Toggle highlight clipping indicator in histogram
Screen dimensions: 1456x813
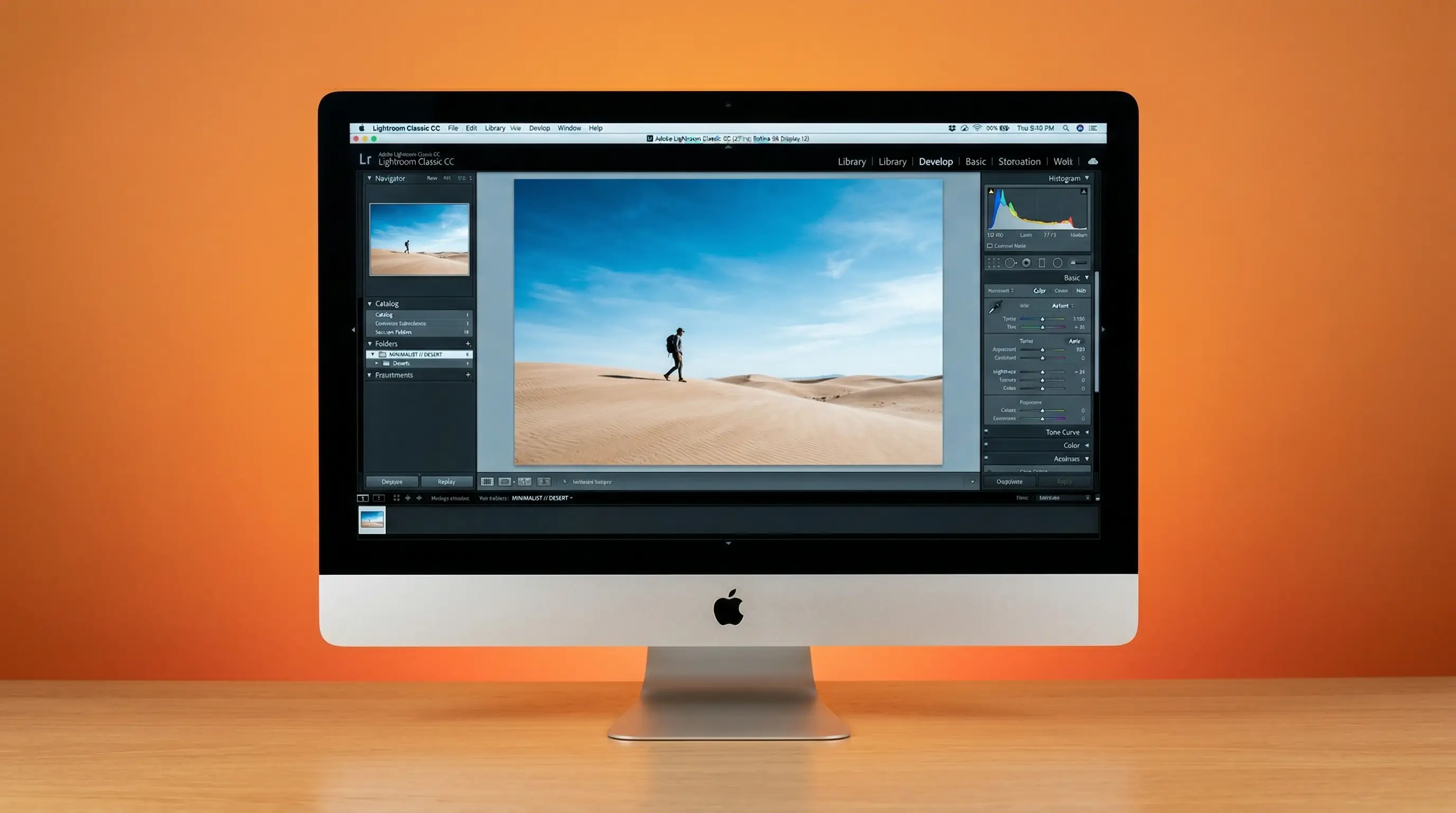point(1084,192)
